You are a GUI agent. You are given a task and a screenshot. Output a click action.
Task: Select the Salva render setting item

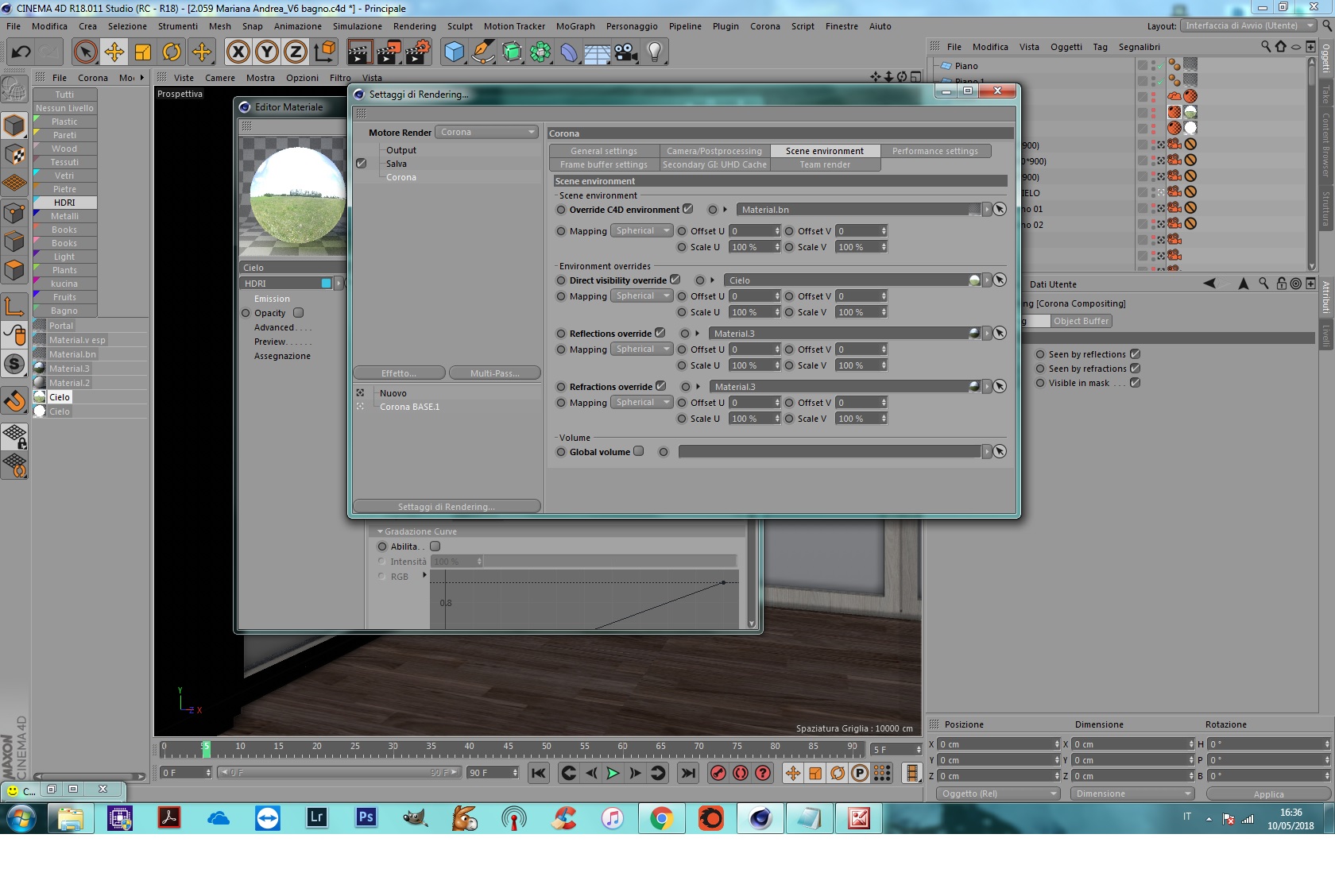click(x=397, y=164)
